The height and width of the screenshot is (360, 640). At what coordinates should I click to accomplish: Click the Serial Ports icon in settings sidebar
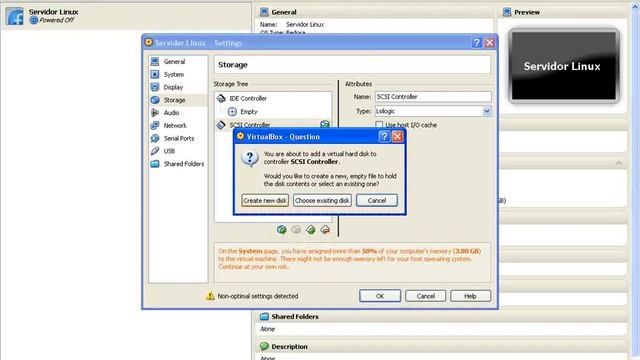(x=155, y=138)
